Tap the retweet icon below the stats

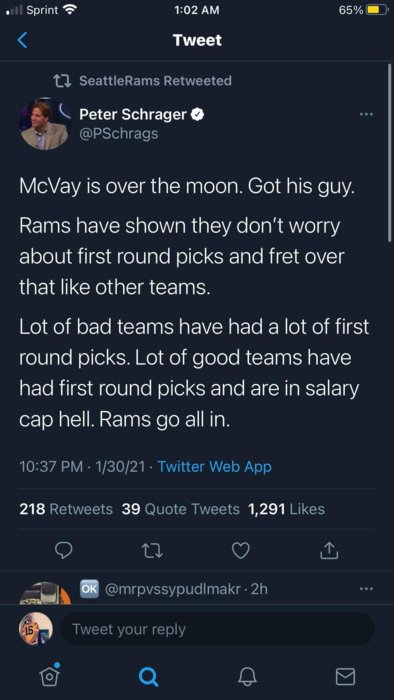coord(152,550)
